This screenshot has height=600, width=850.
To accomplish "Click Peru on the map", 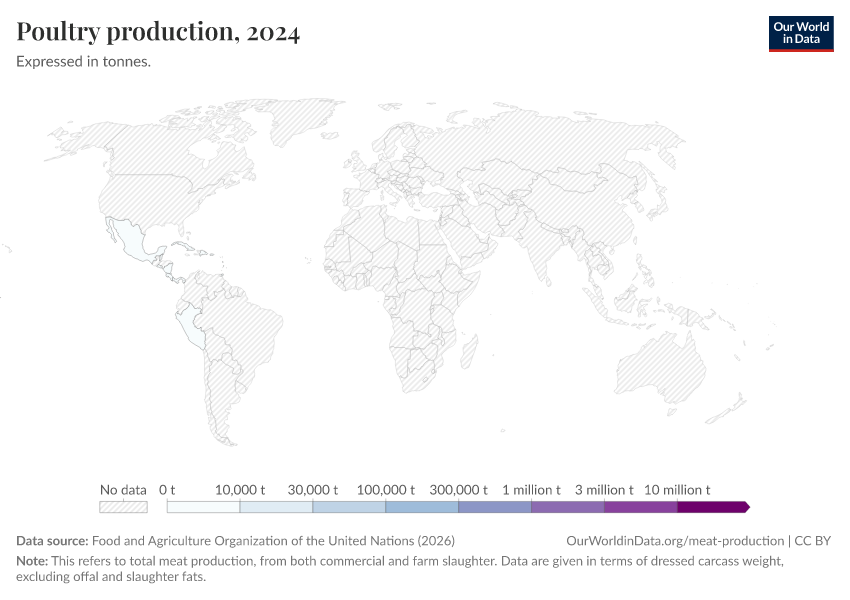I will tap(190, 323).
